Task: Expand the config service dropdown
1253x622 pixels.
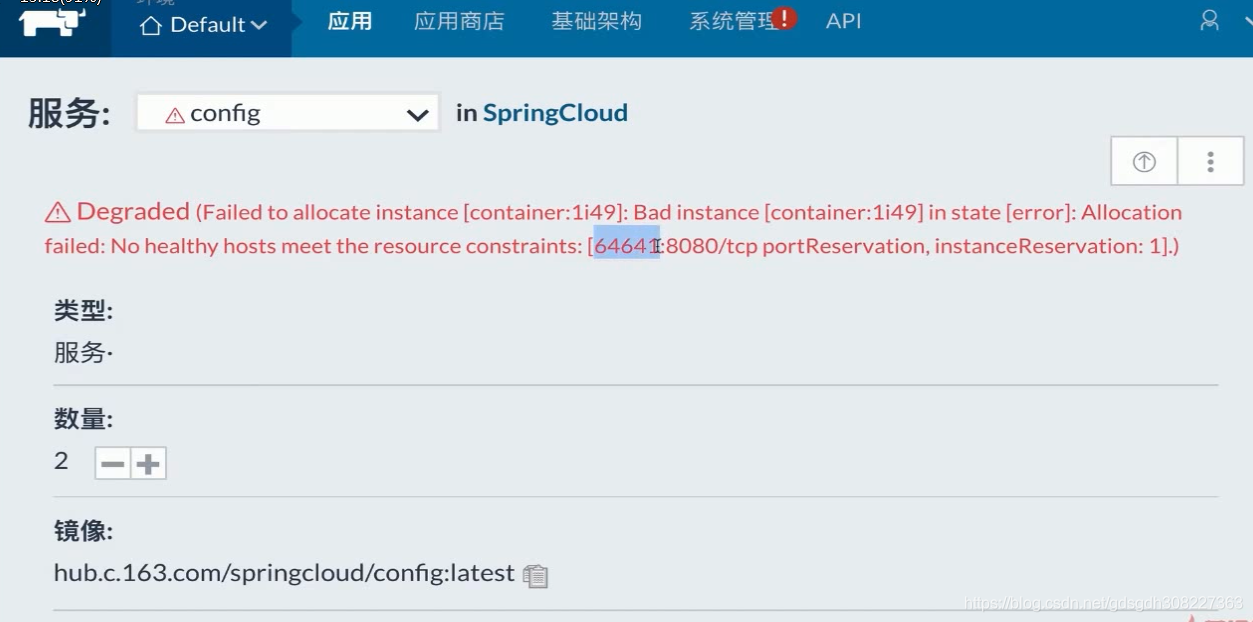Action: (x=288, y=113)
